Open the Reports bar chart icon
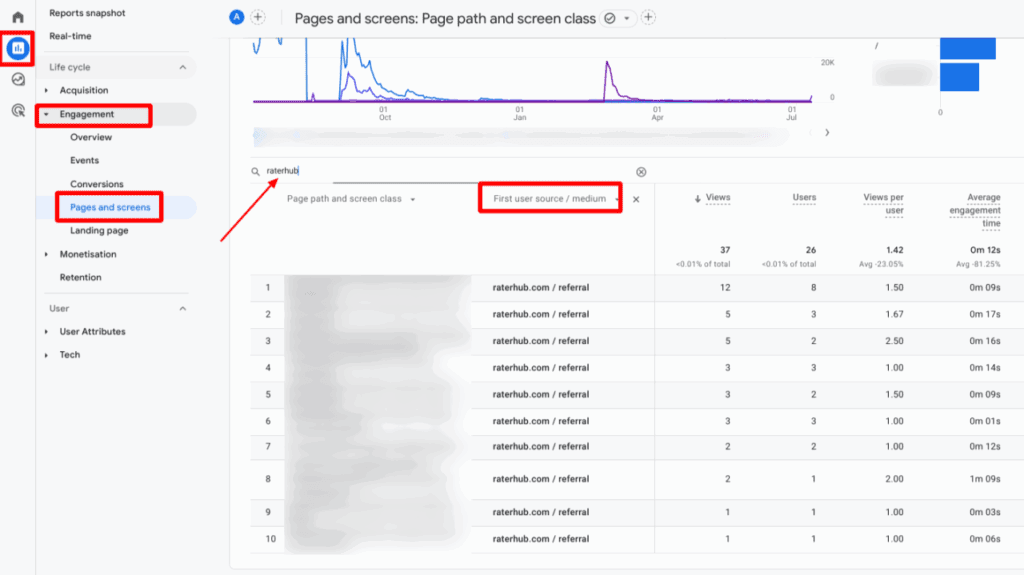Viewport: 1024px width, 575px height. click(x=18, y=48)
